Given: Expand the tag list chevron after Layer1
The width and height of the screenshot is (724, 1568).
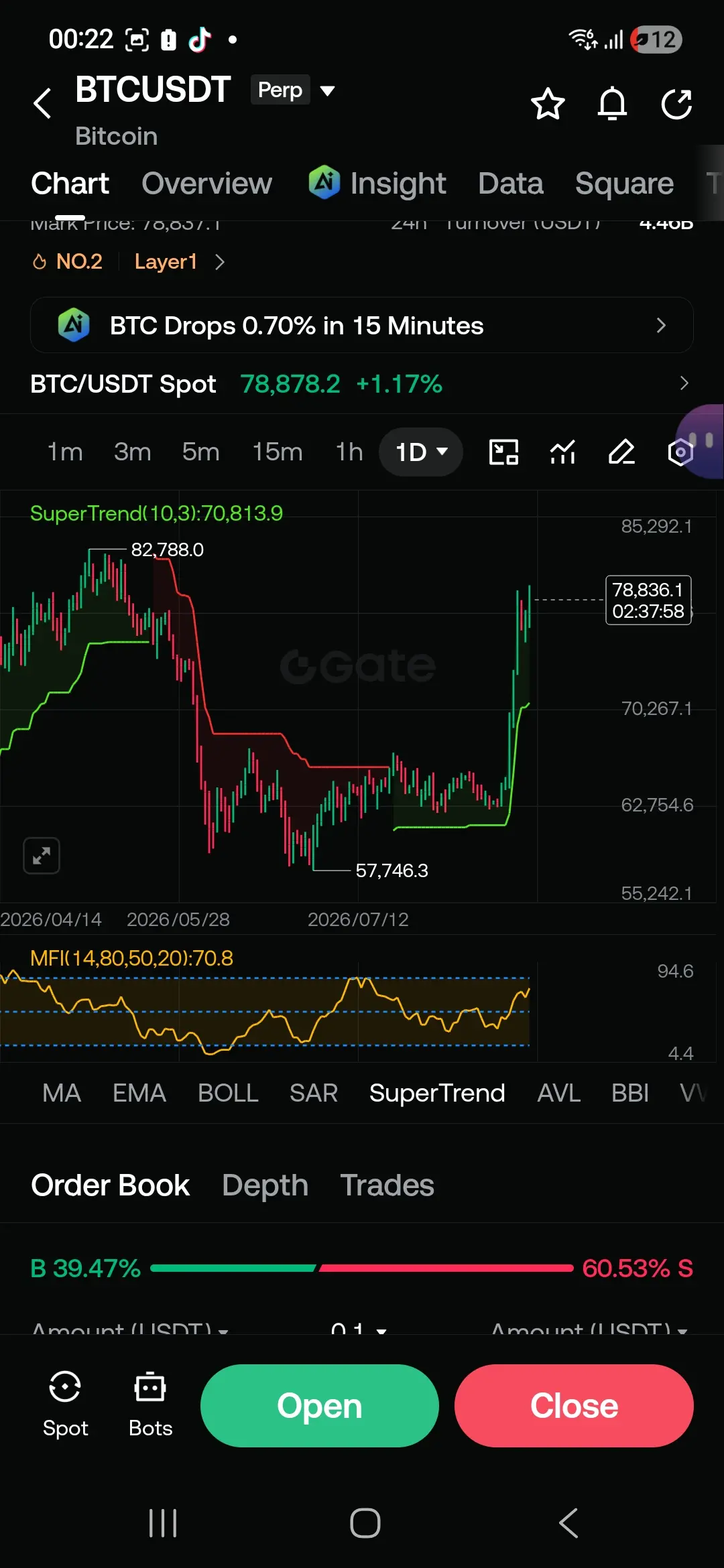Looking at the screenshot, I should click(219, 261).
